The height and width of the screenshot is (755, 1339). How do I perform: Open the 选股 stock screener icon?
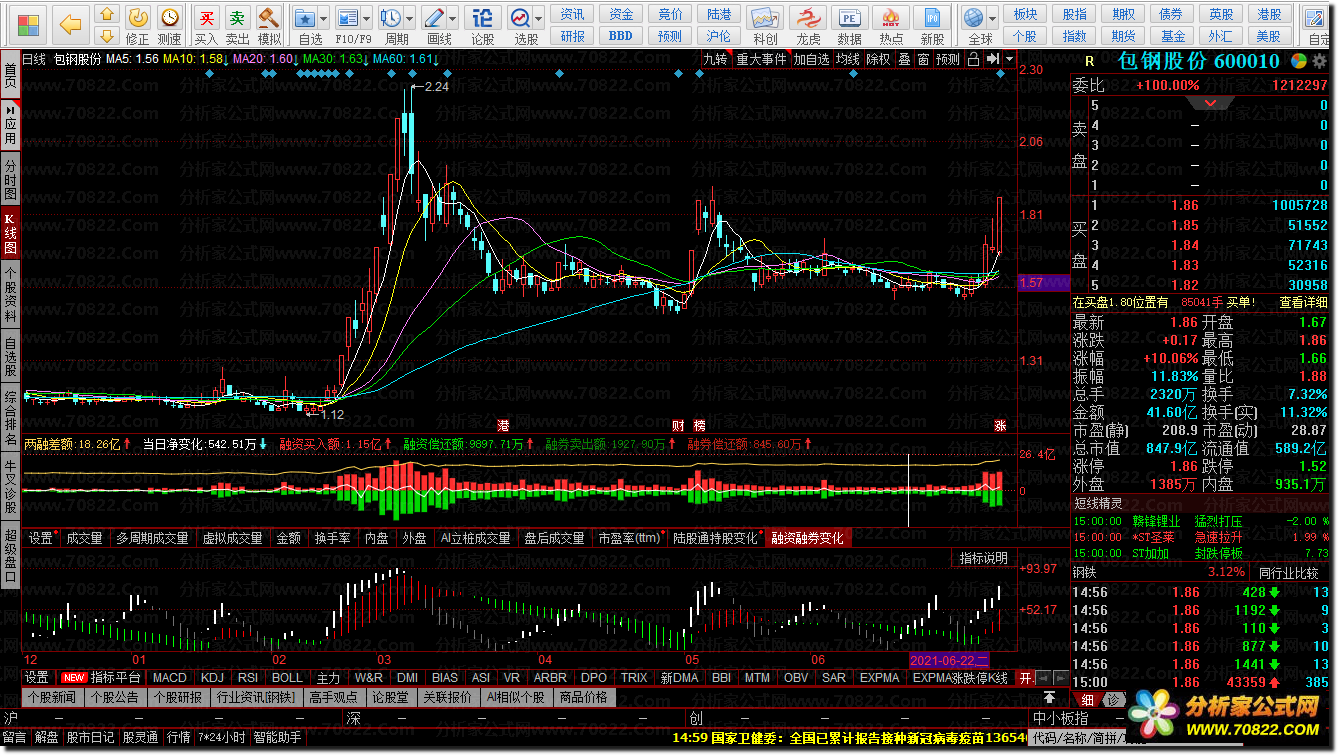(x=520, y=20)
